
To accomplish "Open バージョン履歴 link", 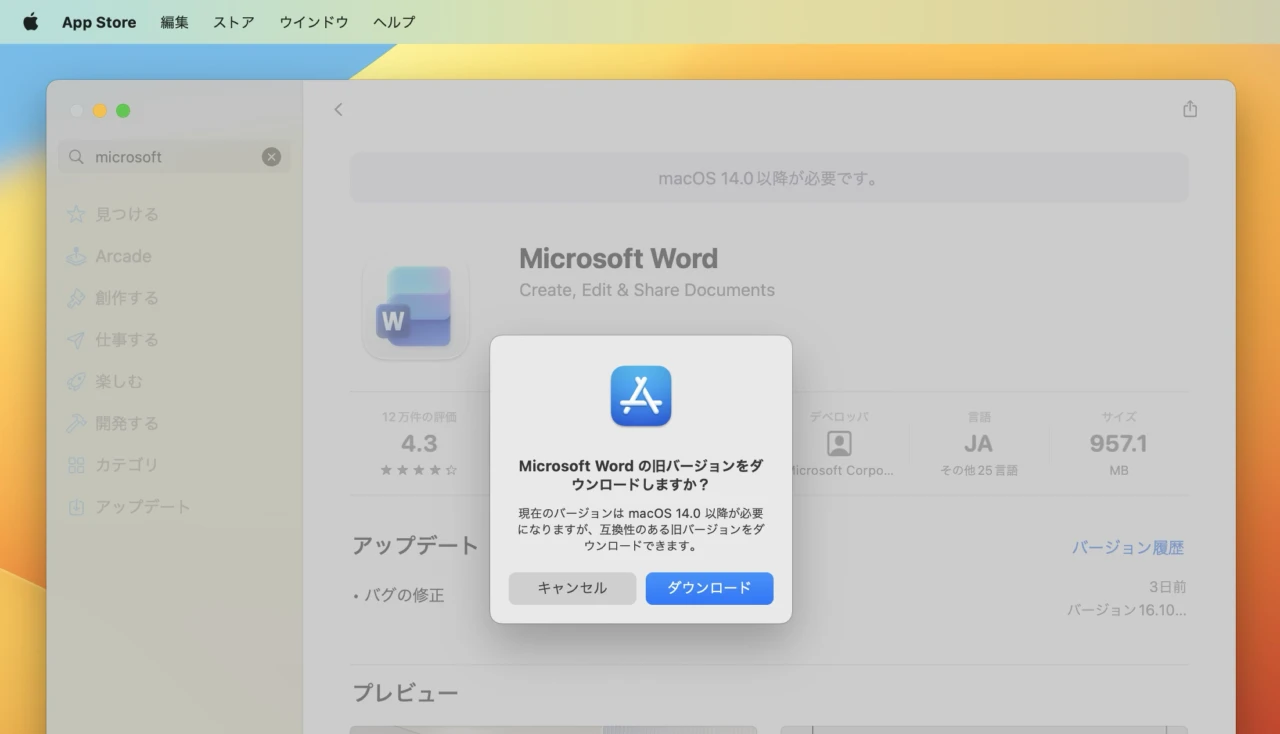I will pyautogui.click(x=1128, y=547).
